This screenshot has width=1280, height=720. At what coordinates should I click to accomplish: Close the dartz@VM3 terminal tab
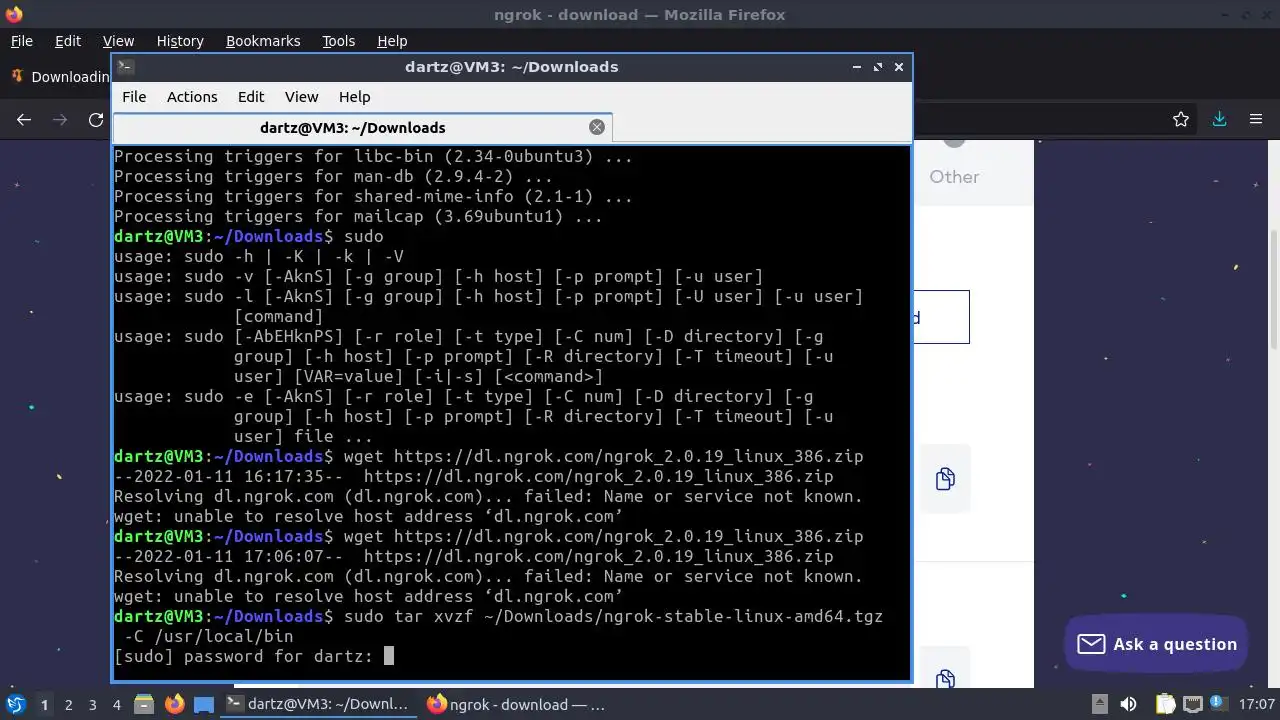[x=597, y=127]
